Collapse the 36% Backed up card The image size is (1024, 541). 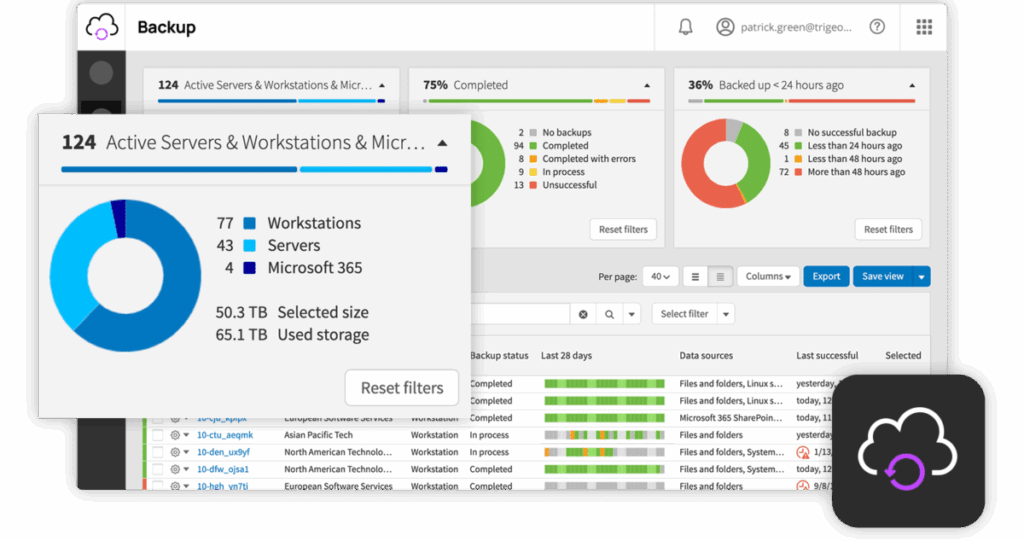(x=912, y=86)
